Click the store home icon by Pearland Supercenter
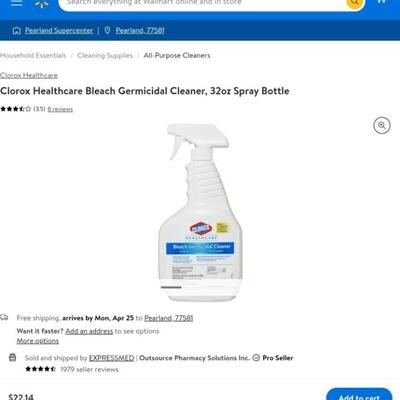Viewport: 400px width, 400px height. [16, 31]
